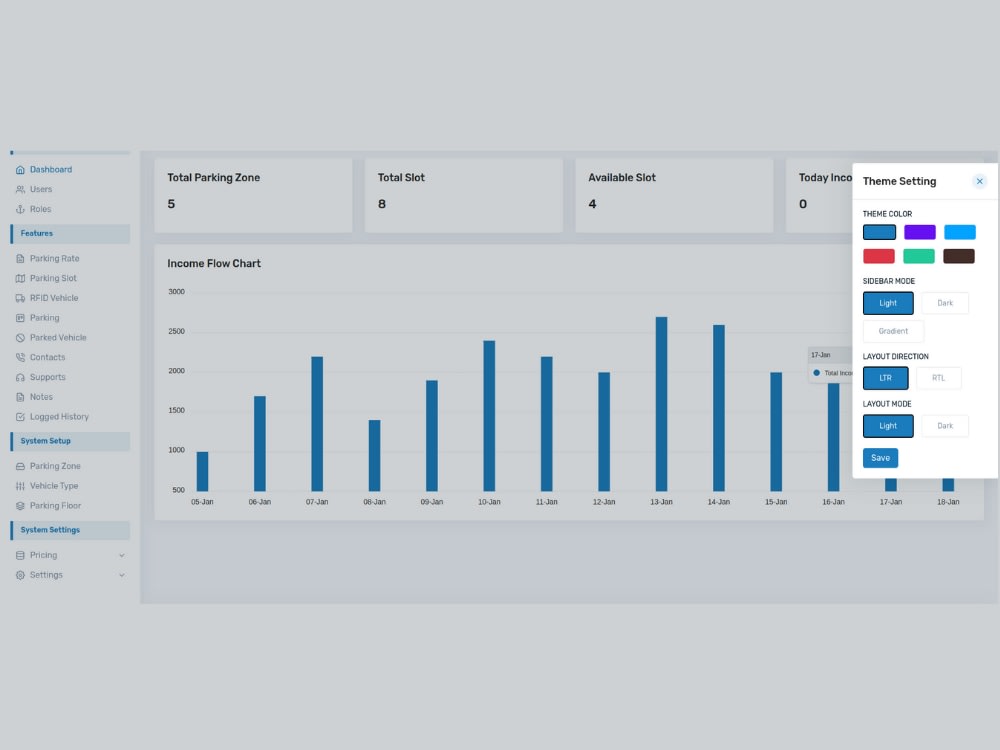Pick the light blue theme color

[960, 232]
